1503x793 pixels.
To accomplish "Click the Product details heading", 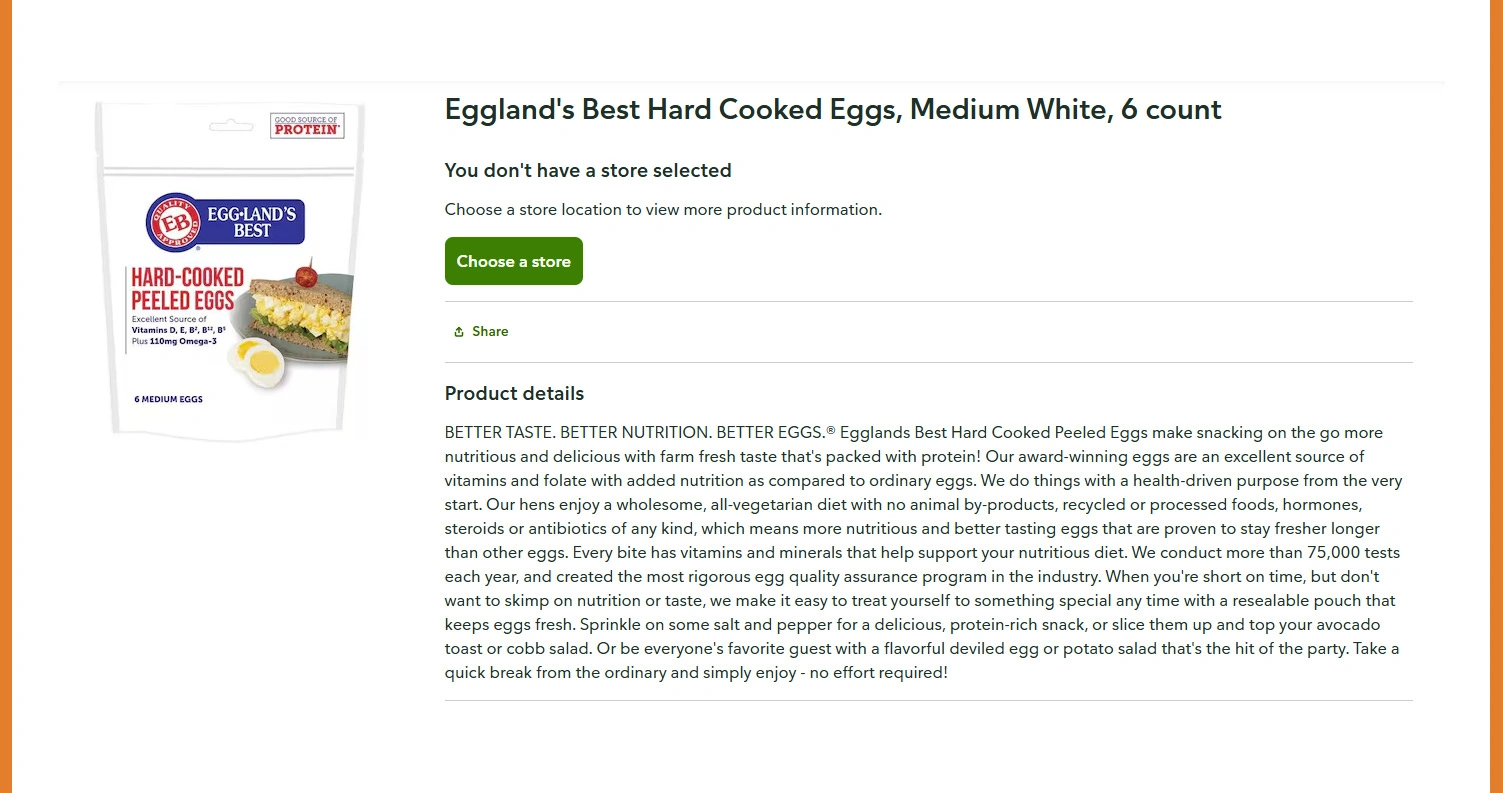I will point(514,393).
